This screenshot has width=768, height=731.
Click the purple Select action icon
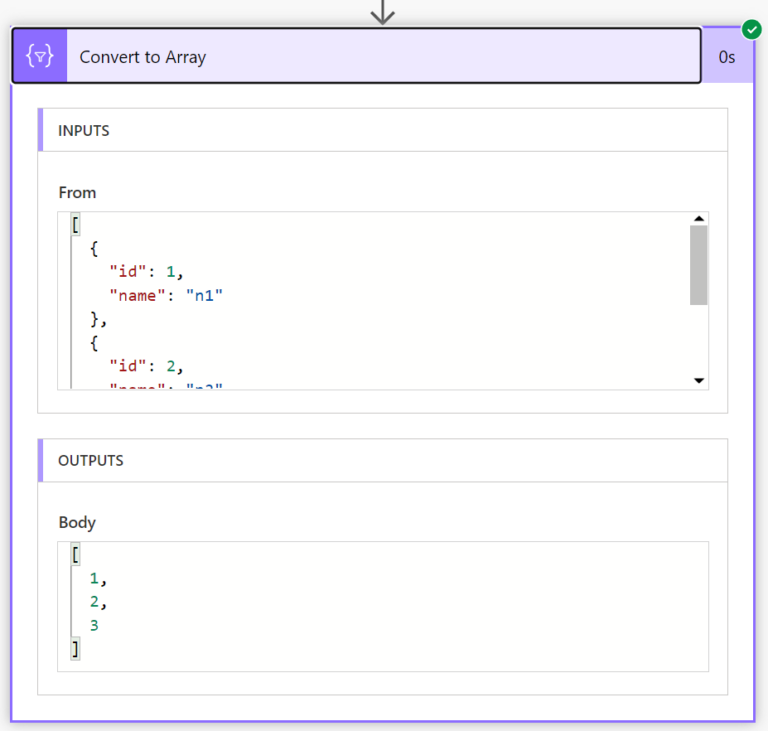coord(40,56)
